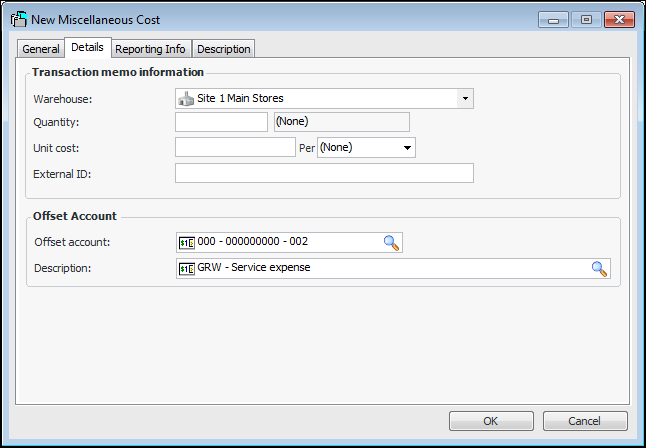This screenshot has width=646, height=448.
Task: Open the Reporting Info tab
Action: coord(151,49)
